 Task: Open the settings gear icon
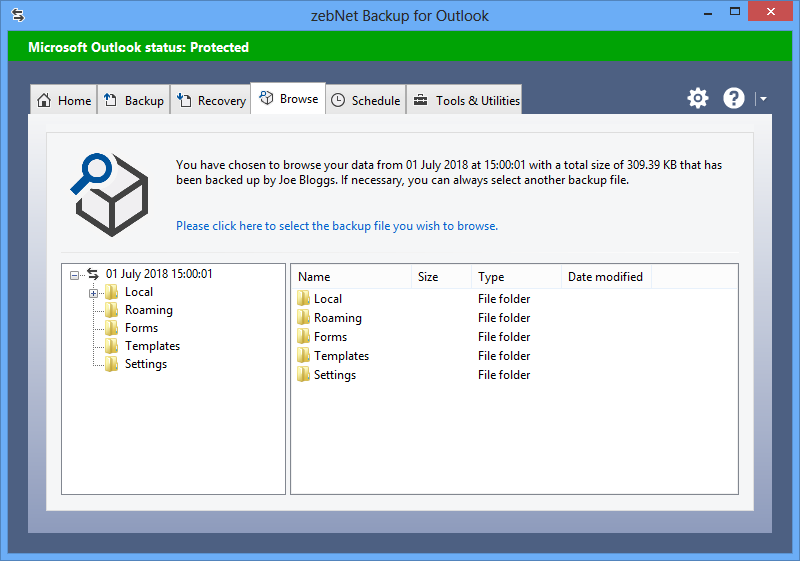point(697,98)
